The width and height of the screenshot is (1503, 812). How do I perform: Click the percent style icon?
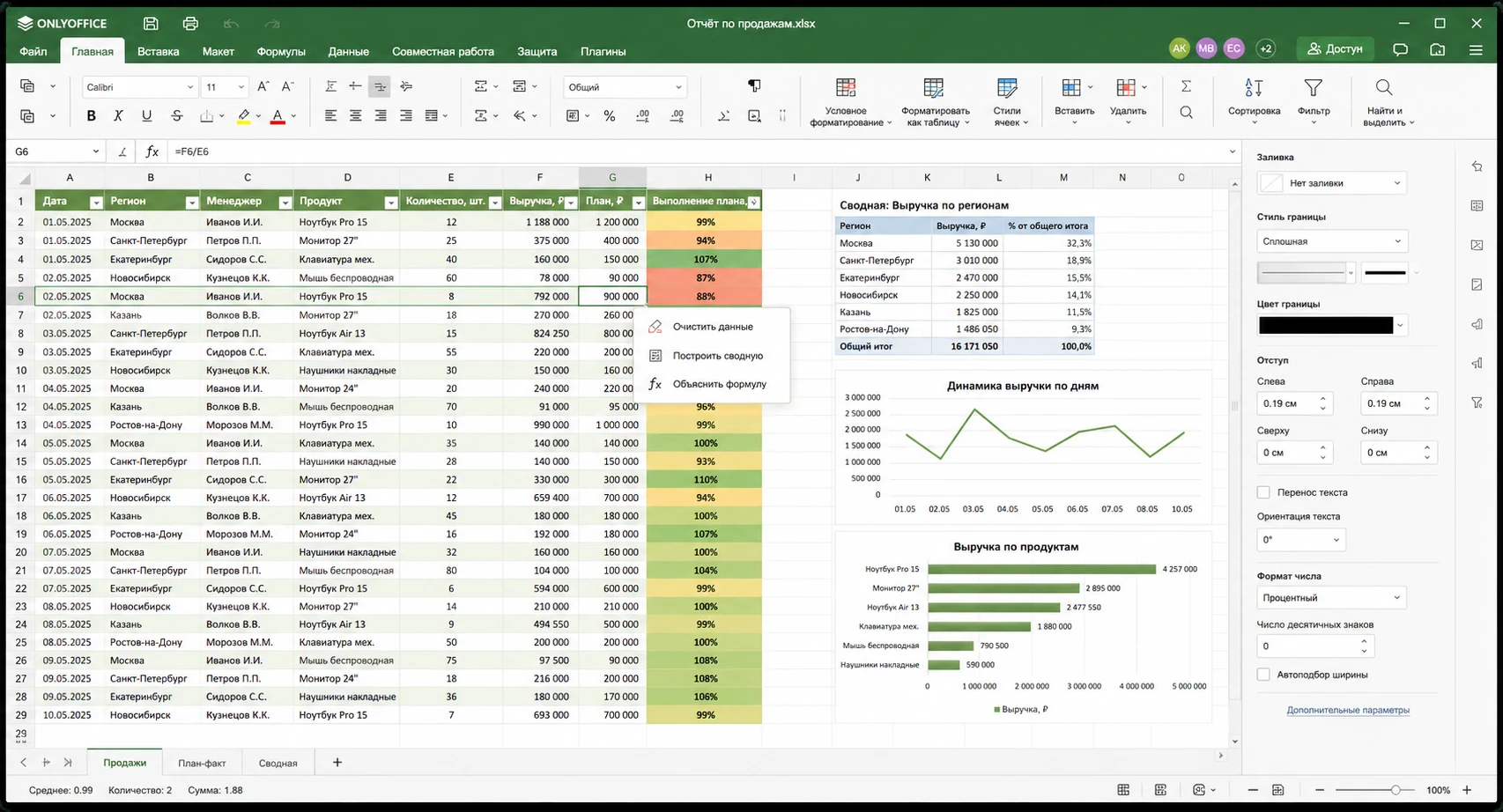(609, 115)
